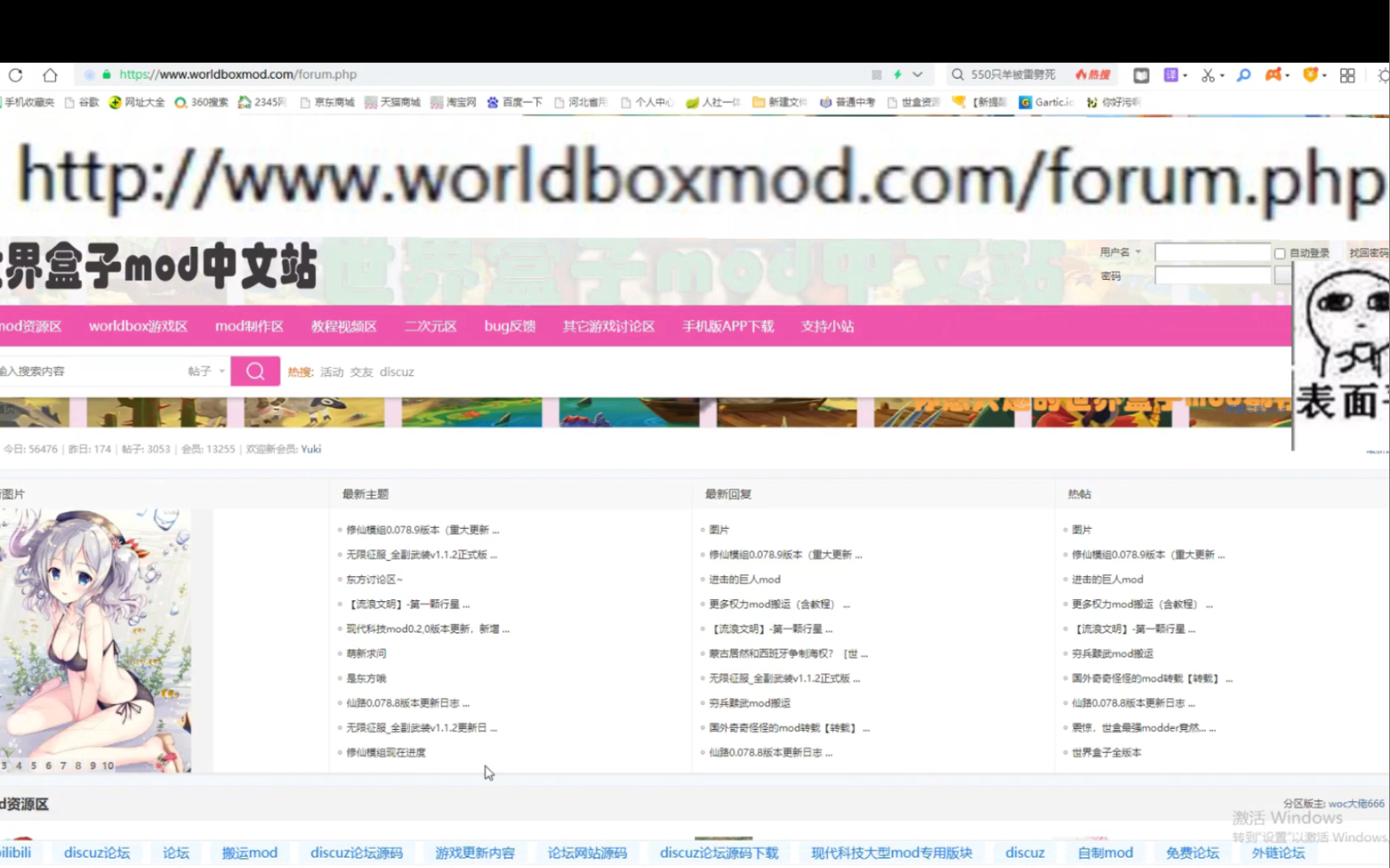This screenshot has height=868, width=1390.
Task: Open hot post 世界盒子全版本
Action: click(x=1106, y=752)
